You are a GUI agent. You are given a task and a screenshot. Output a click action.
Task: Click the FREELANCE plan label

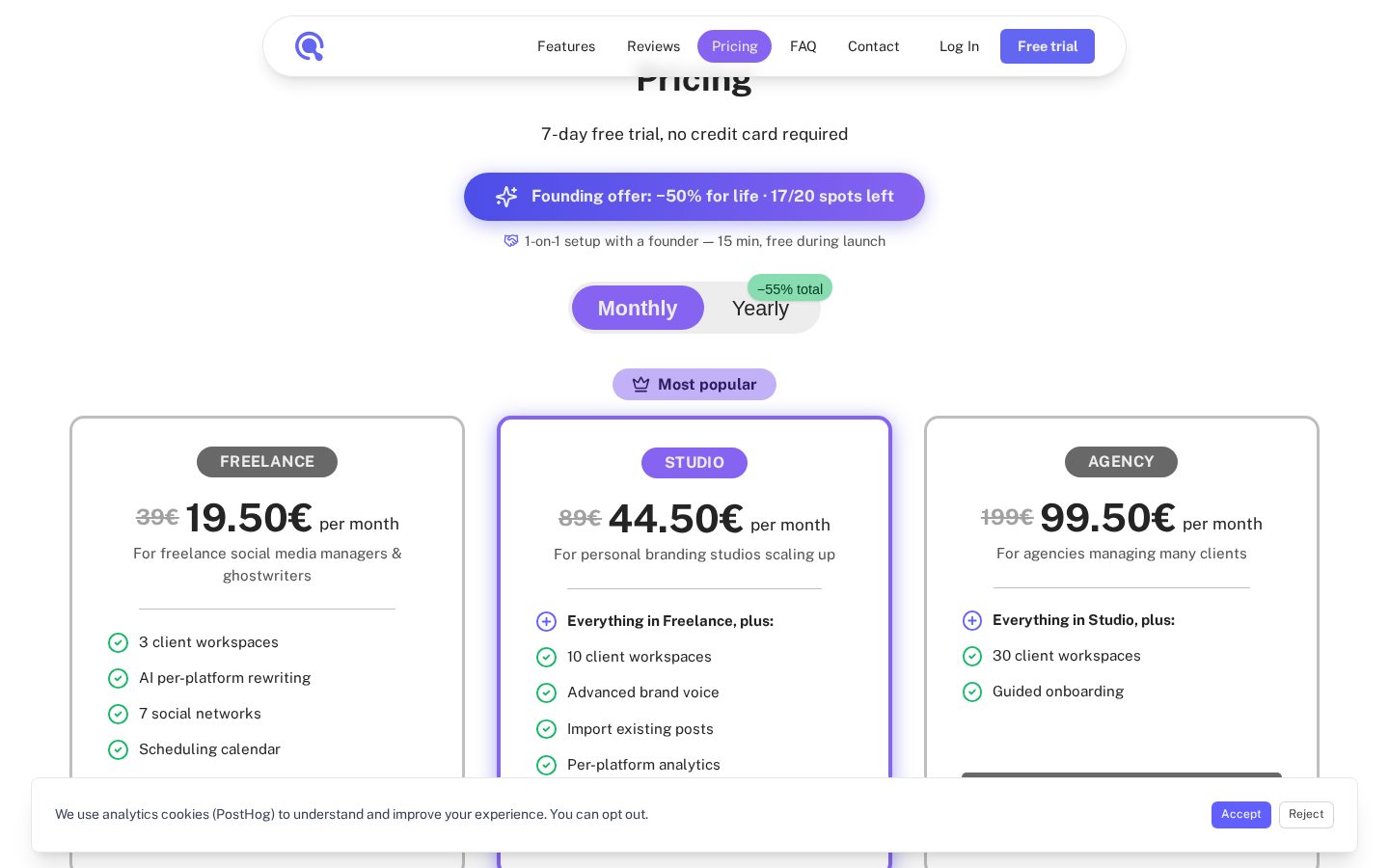[267, 462]
